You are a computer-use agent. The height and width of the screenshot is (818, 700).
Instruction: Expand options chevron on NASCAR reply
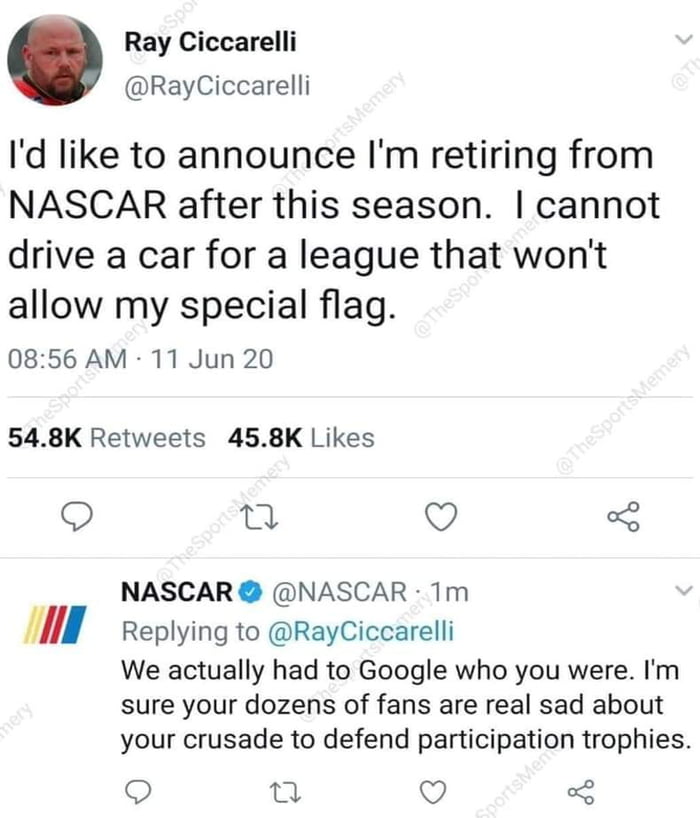(x=684, y=591)
